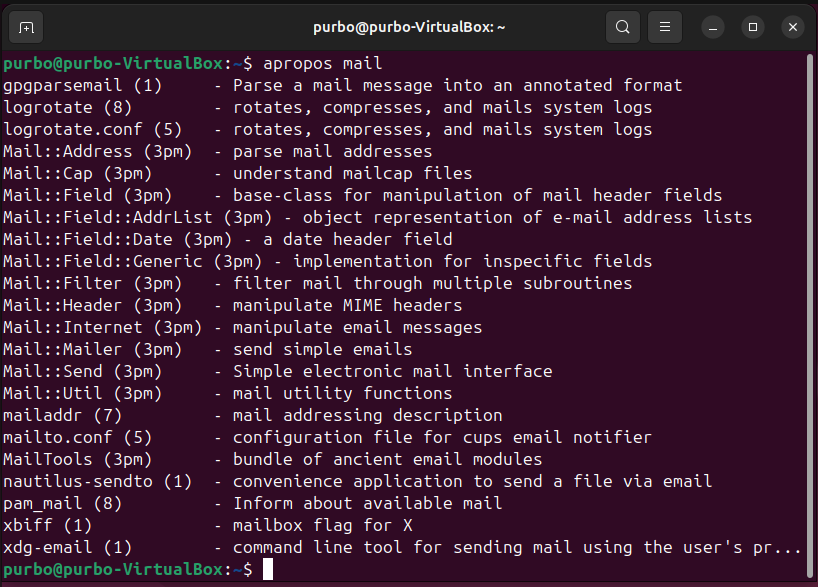This screenshot has height=587, width=818.
Task: Click description 'Parse a mail message into an annotated format'
Action: coord(458,86)
